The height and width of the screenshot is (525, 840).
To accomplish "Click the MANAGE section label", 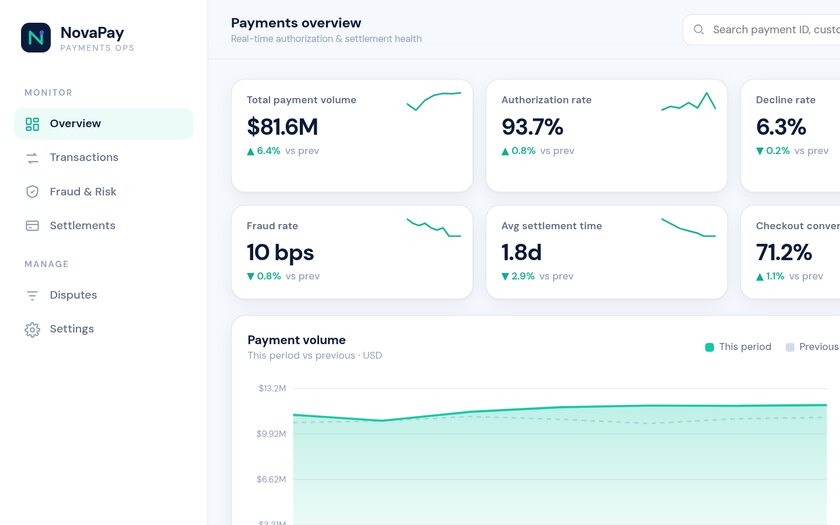I will click(x=47, y=264).
